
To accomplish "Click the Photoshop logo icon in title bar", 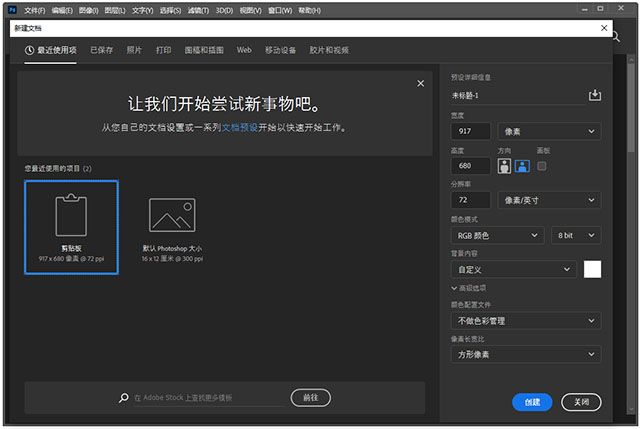I will tap(11, 9).
